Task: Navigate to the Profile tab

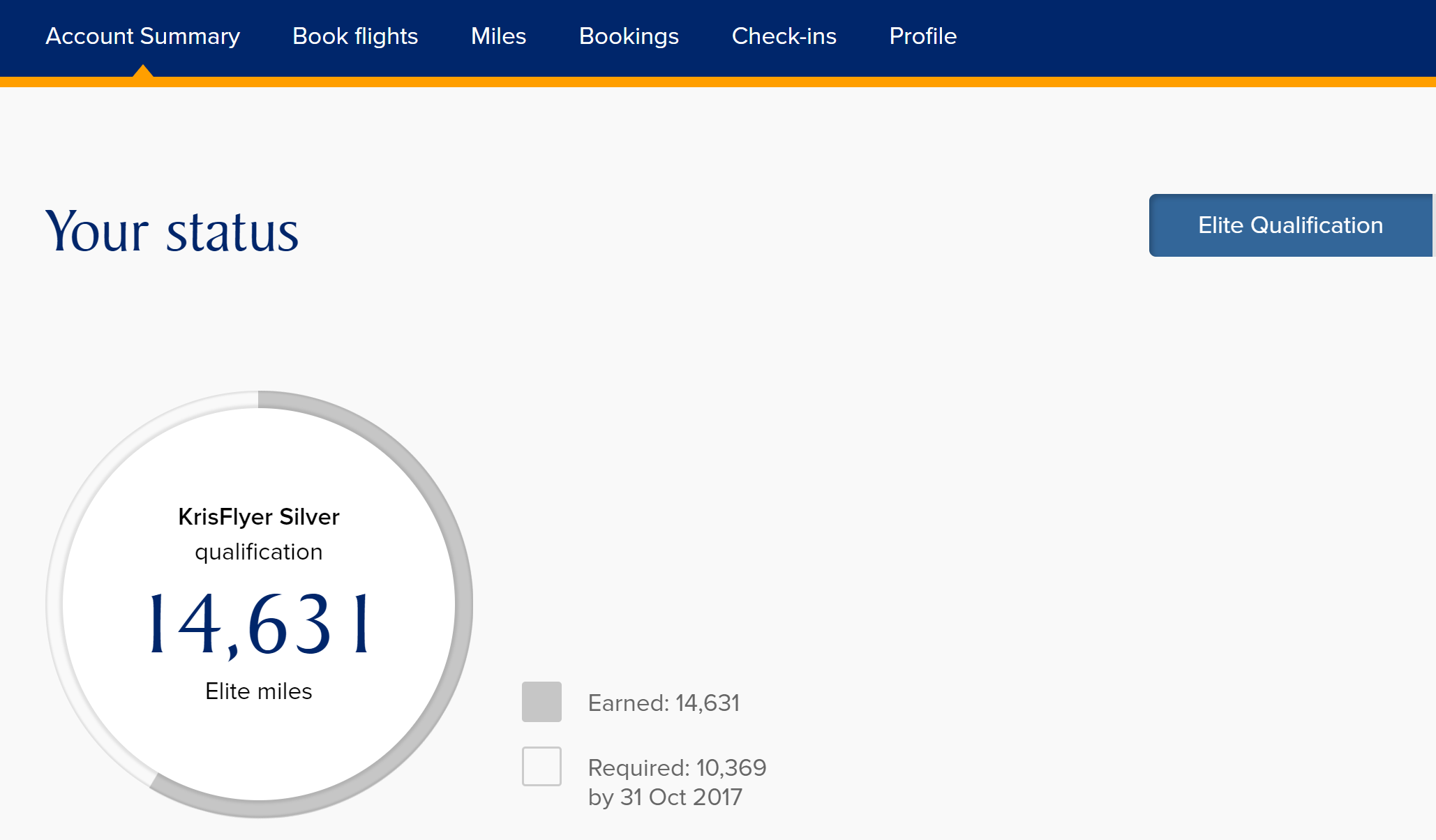Action: pos(922,36)
